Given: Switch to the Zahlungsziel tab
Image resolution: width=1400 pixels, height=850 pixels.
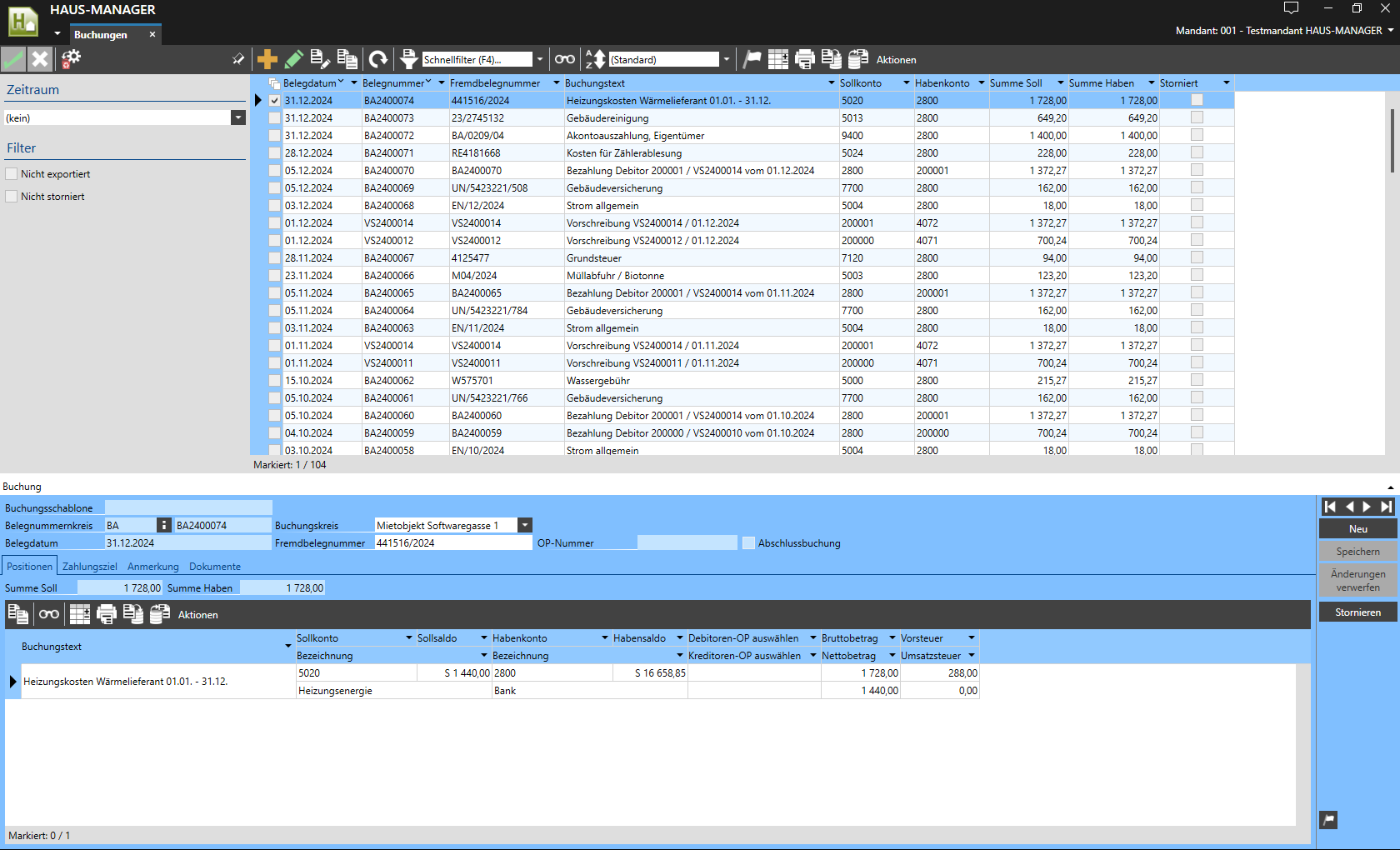Looking at the screenshot, I should point(90,567).
